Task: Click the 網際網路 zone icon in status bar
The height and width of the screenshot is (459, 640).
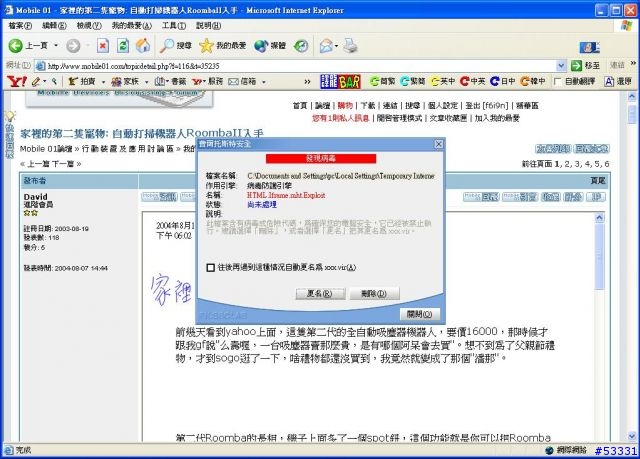Action: click(x=549, y=450)
